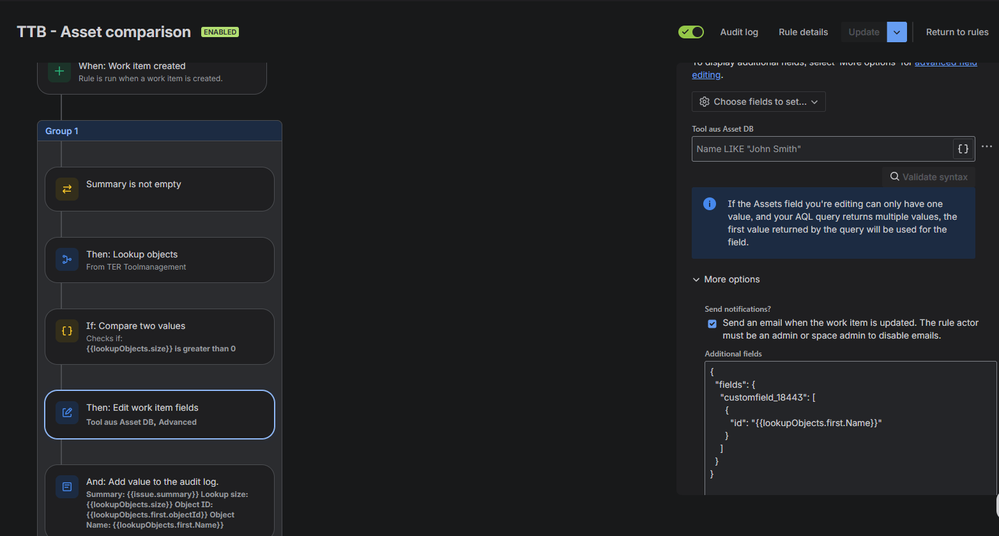Collapse the More options section
This screenshot has width=999, height=536.
coord(726,280)
